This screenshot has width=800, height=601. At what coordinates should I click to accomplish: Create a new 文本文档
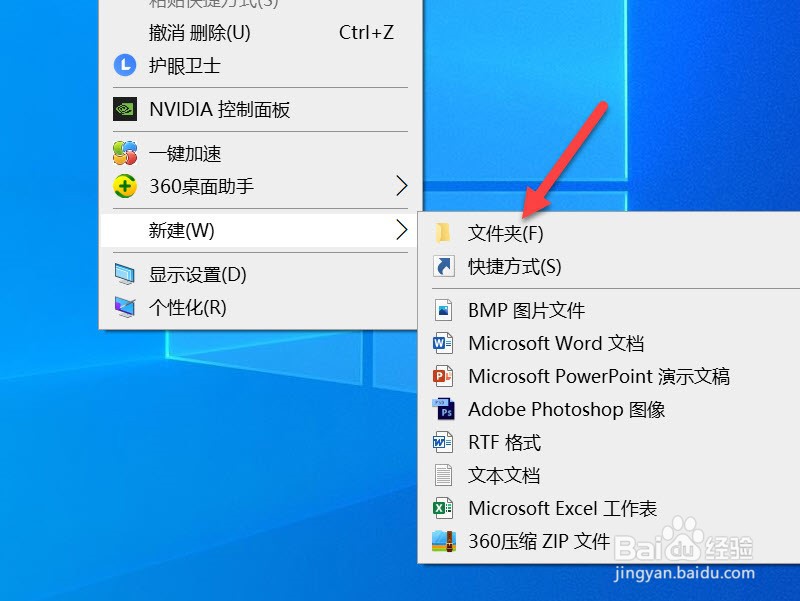click(x=610, y=475)
